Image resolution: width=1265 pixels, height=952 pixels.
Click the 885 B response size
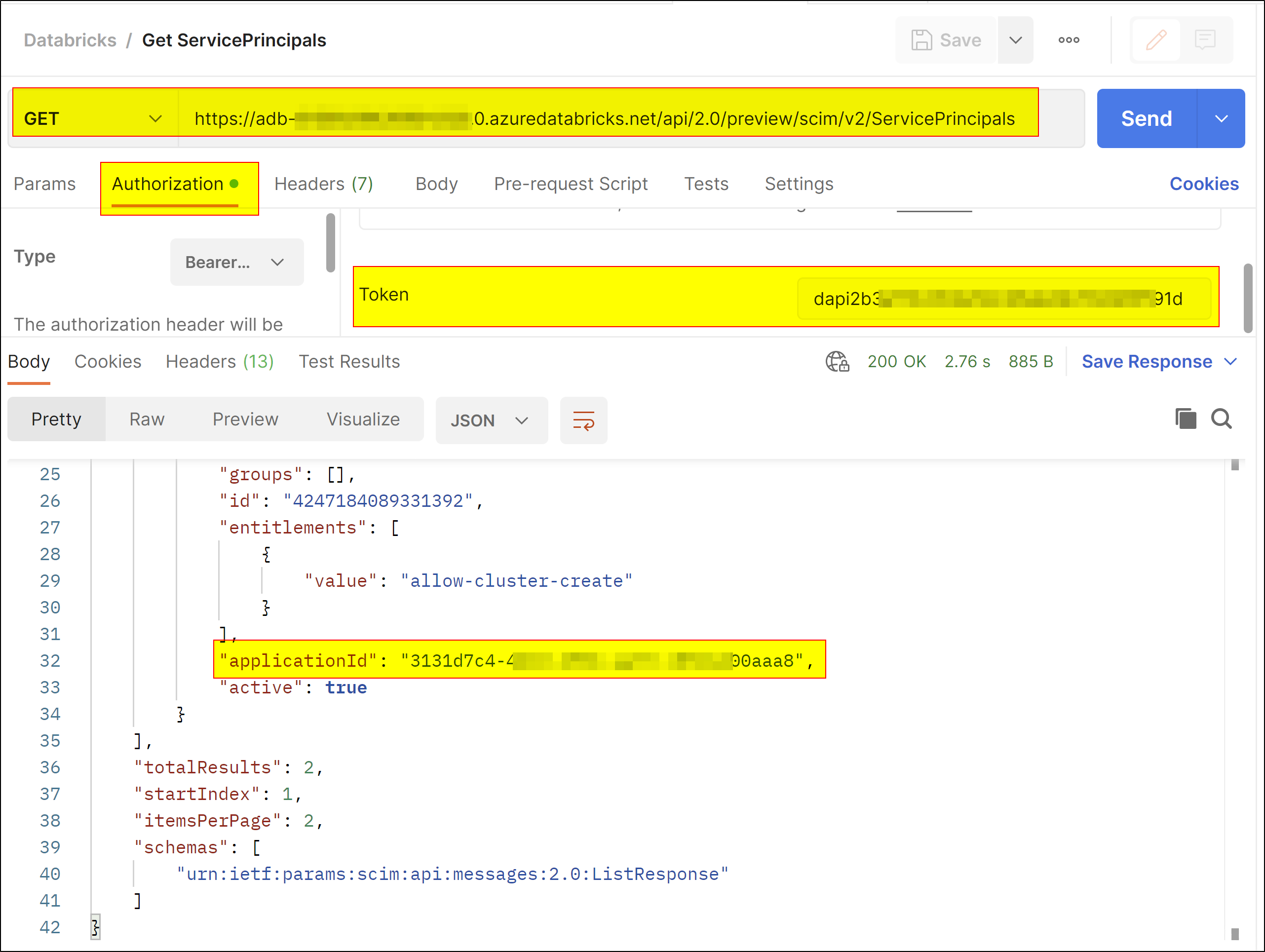1031,362
